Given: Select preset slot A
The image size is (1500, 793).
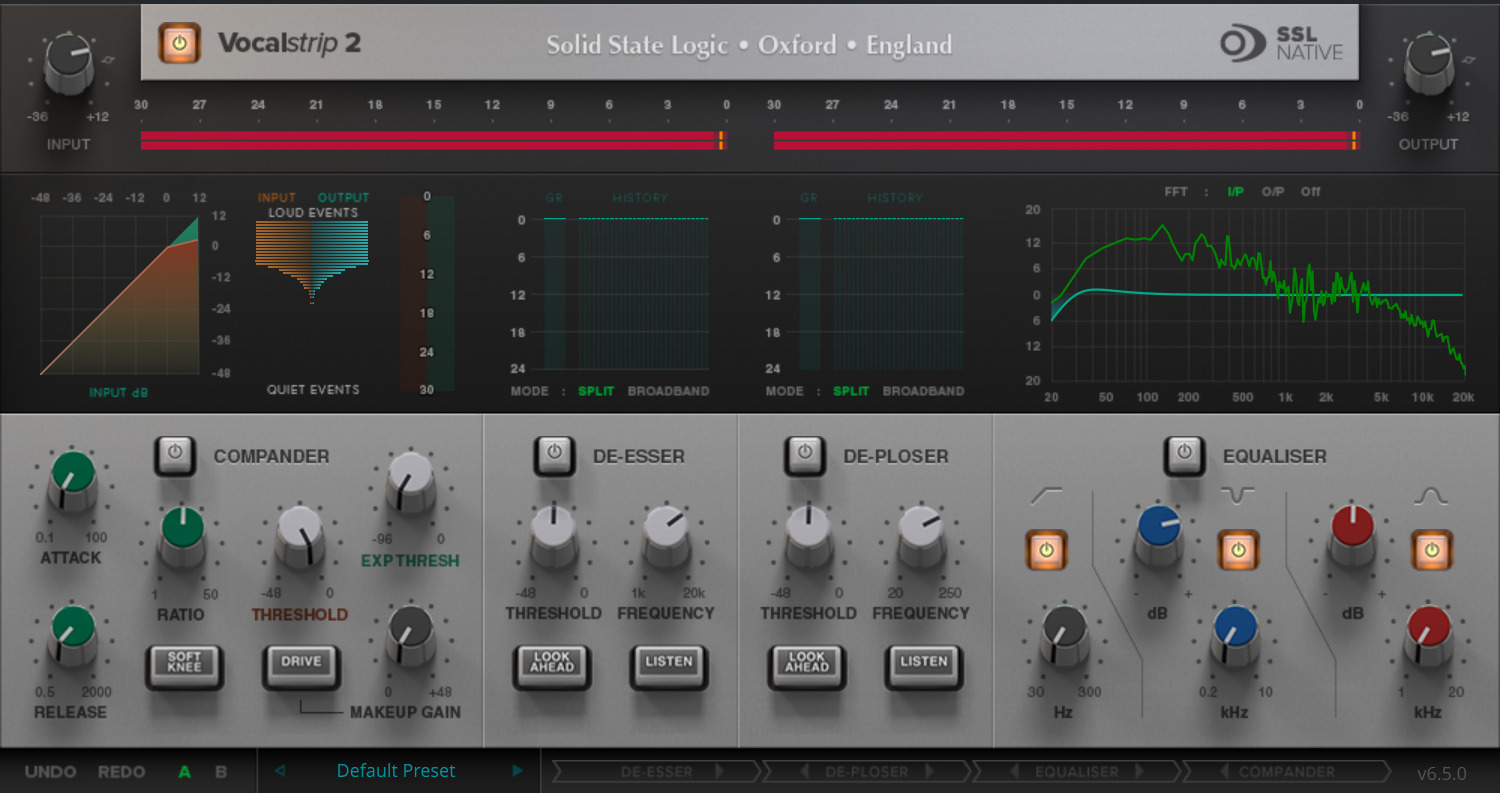Looking at the screenshot, I should (x=185, y=772).
